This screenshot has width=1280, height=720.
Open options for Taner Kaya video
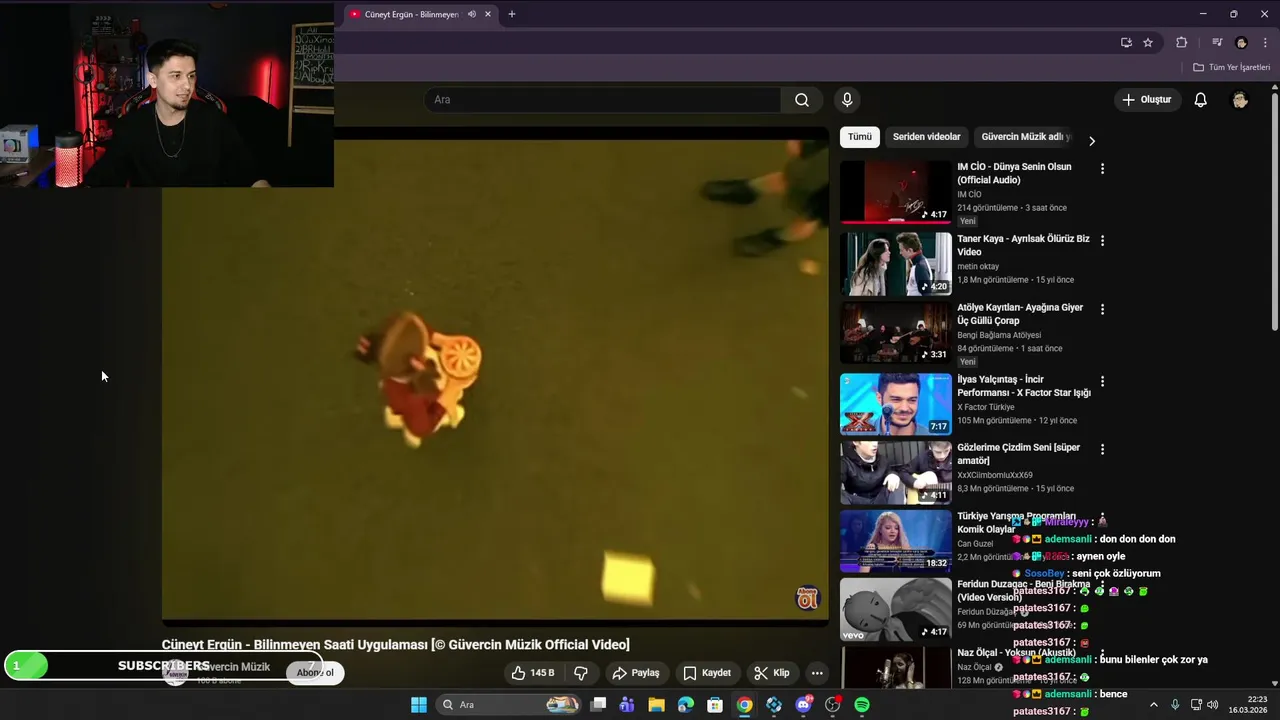[x=1102, y=241]
